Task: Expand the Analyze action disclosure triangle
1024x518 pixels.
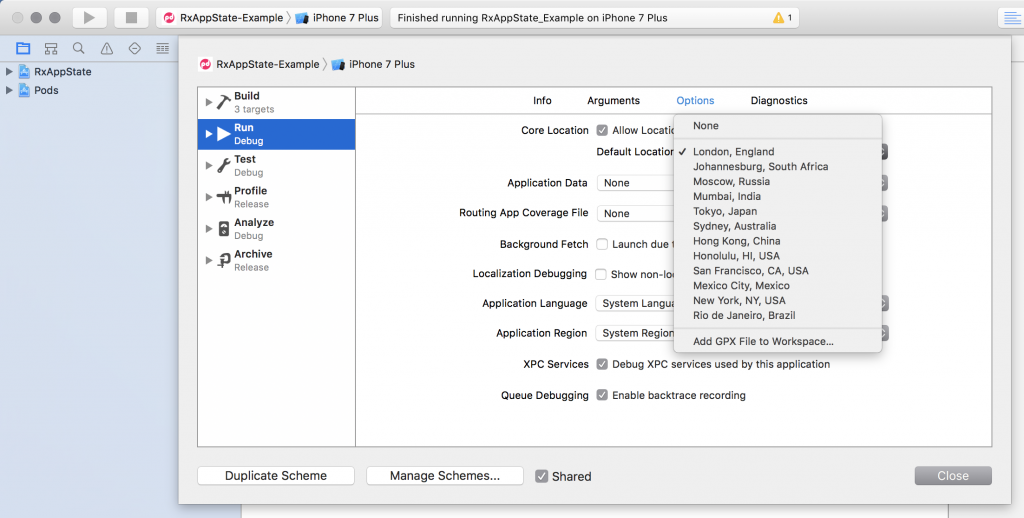Action: coord(209,229)
